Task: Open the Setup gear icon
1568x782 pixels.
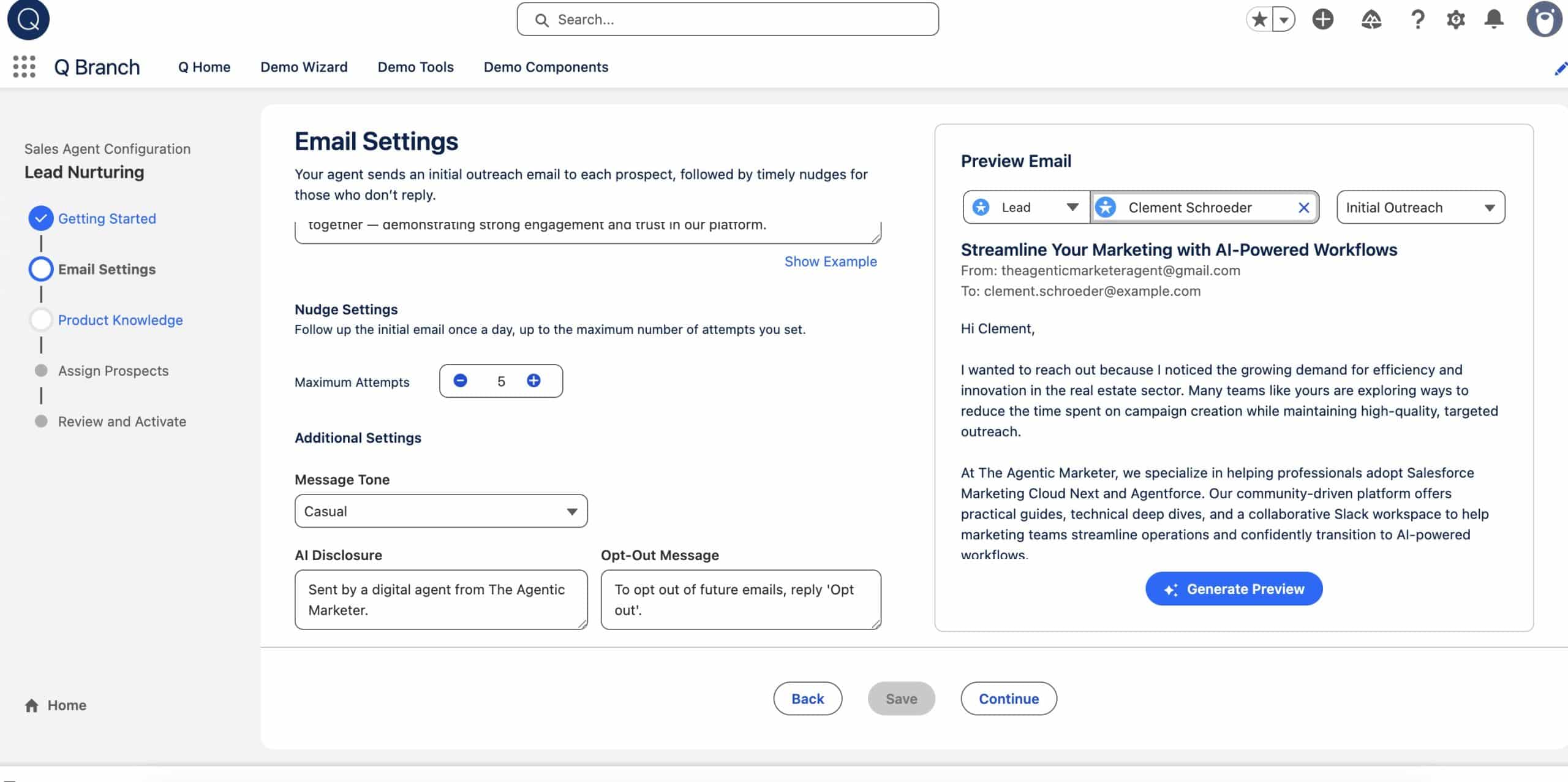Action: pos(1455,20)
